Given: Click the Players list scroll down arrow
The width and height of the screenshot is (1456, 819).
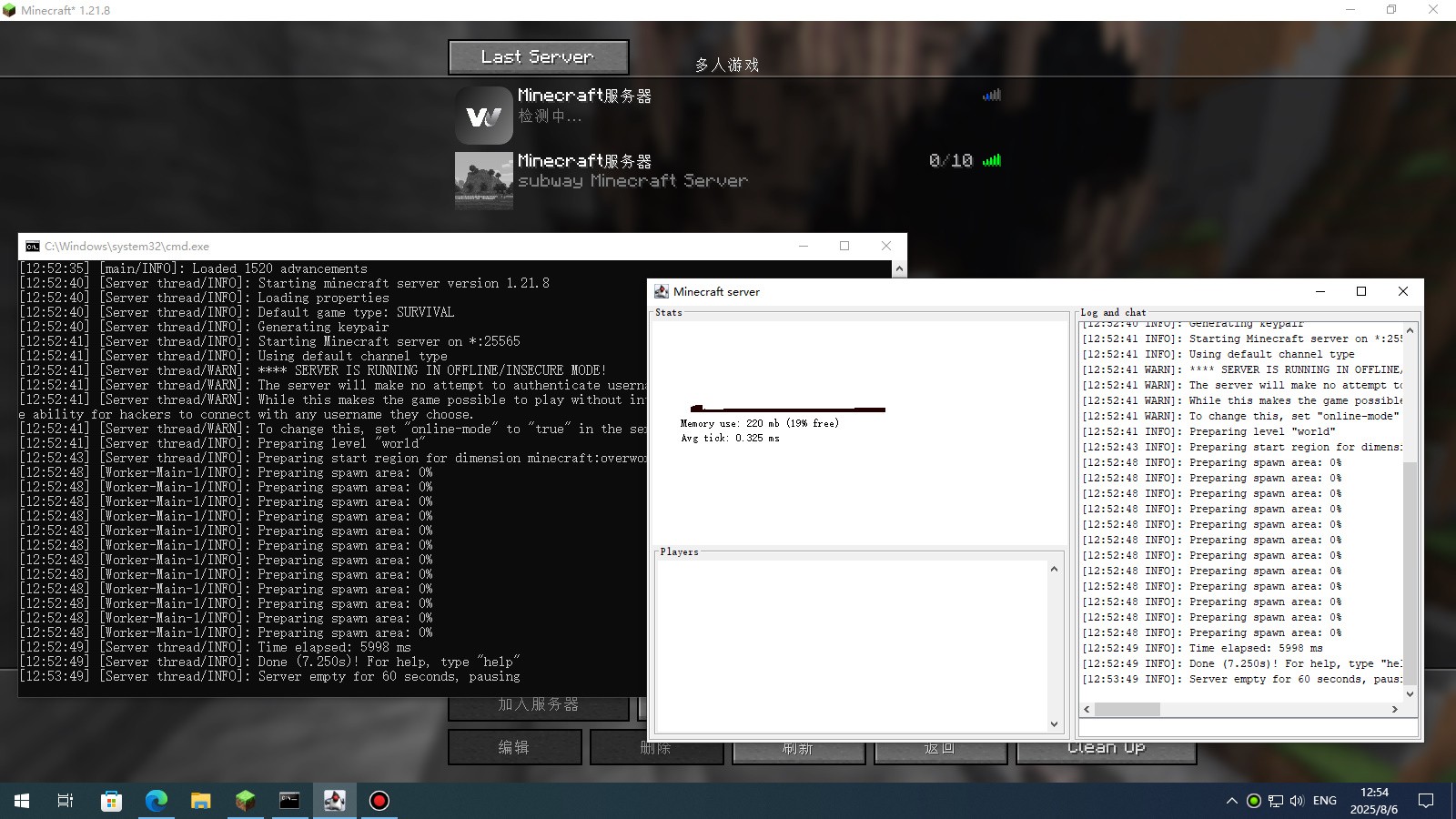Looking at the screenshot, I should [1054, 724].
